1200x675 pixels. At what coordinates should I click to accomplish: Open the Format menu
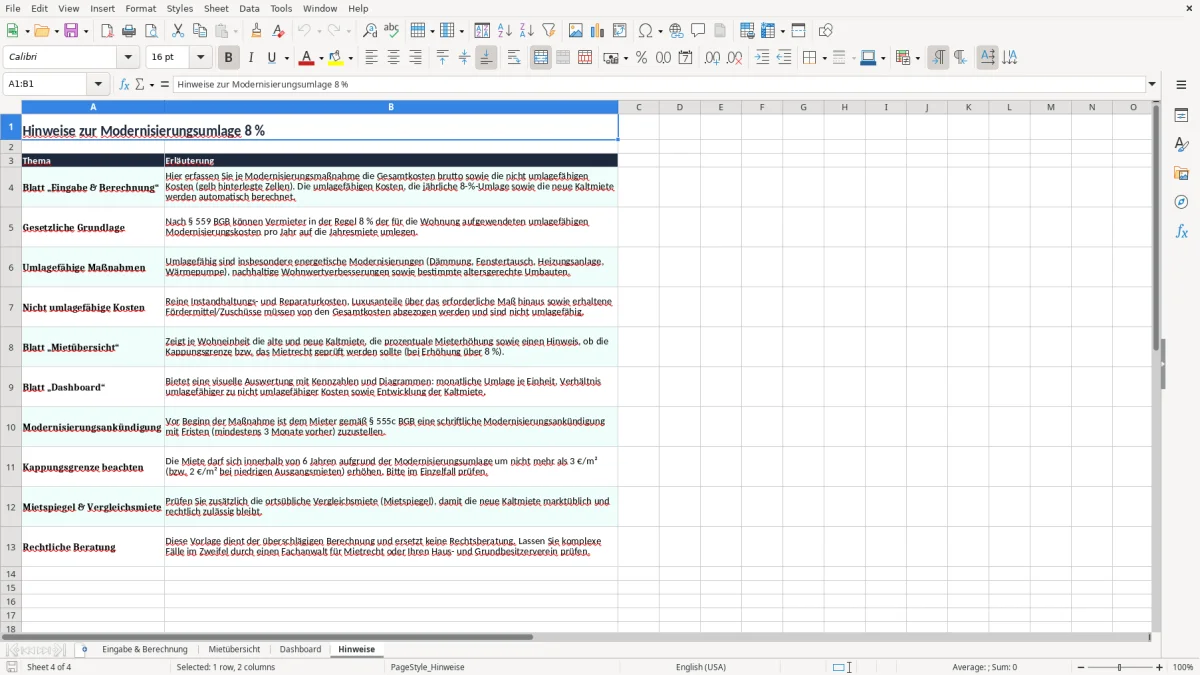point(140,8)
